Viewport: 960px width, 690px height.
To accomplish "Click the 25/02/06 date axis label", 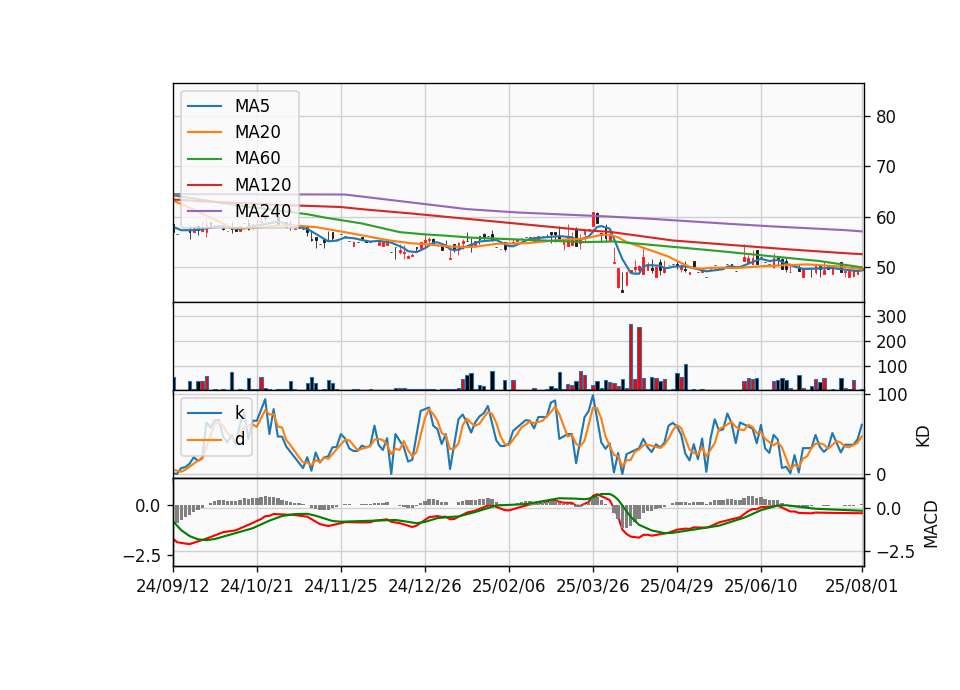I will point(508,587).
